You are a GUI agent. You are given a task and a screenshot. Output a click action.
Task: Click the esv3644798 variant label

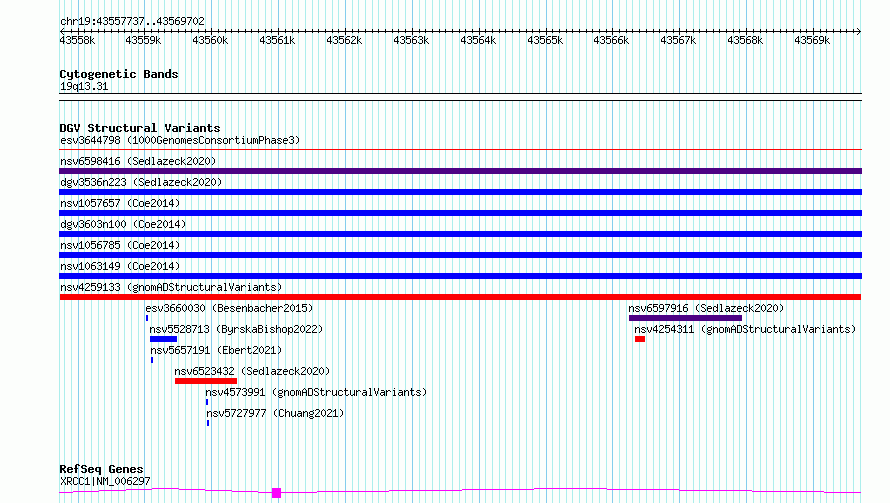180,140
